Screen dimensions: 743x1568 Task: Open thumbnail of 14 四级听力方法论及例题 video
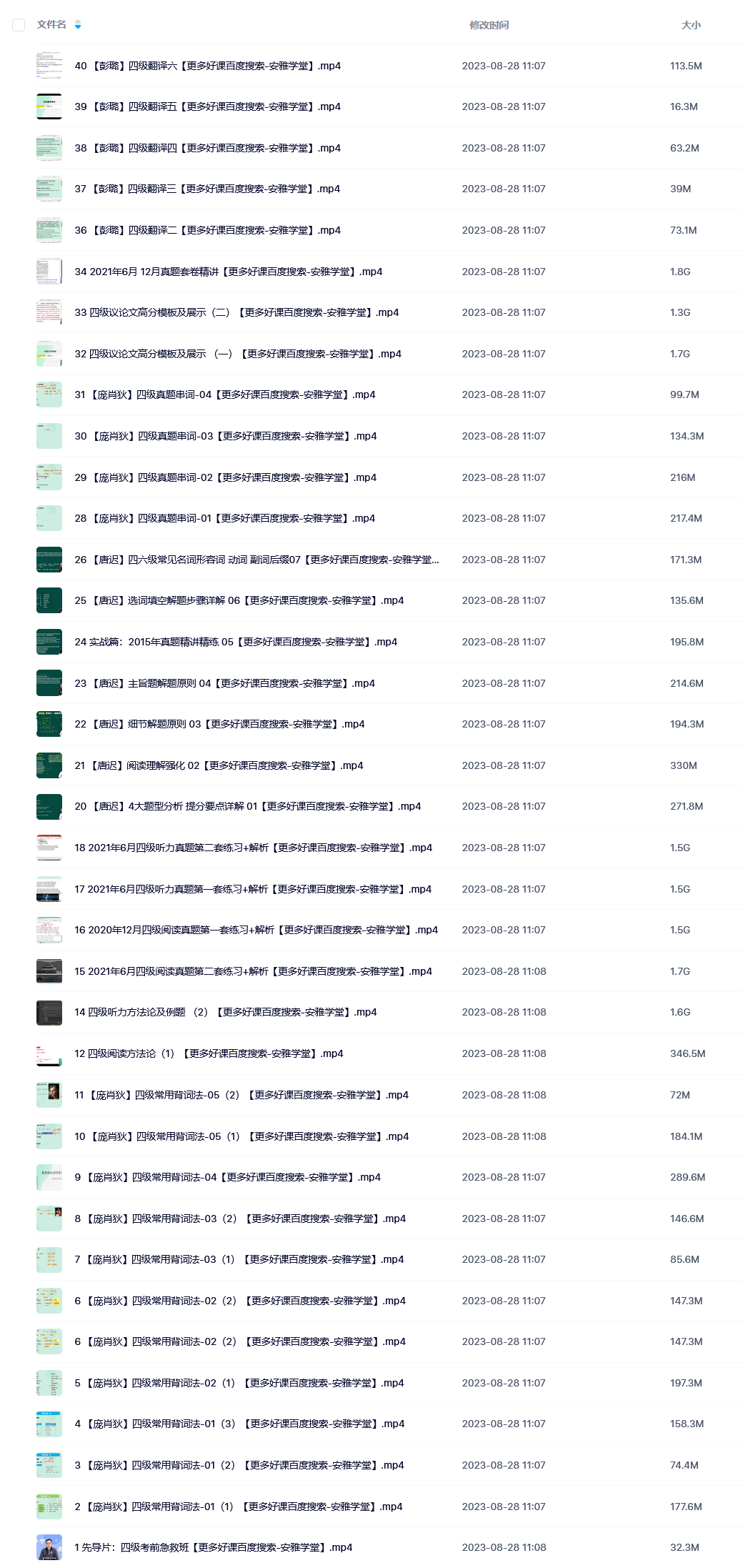click(x=49, y=1012)
